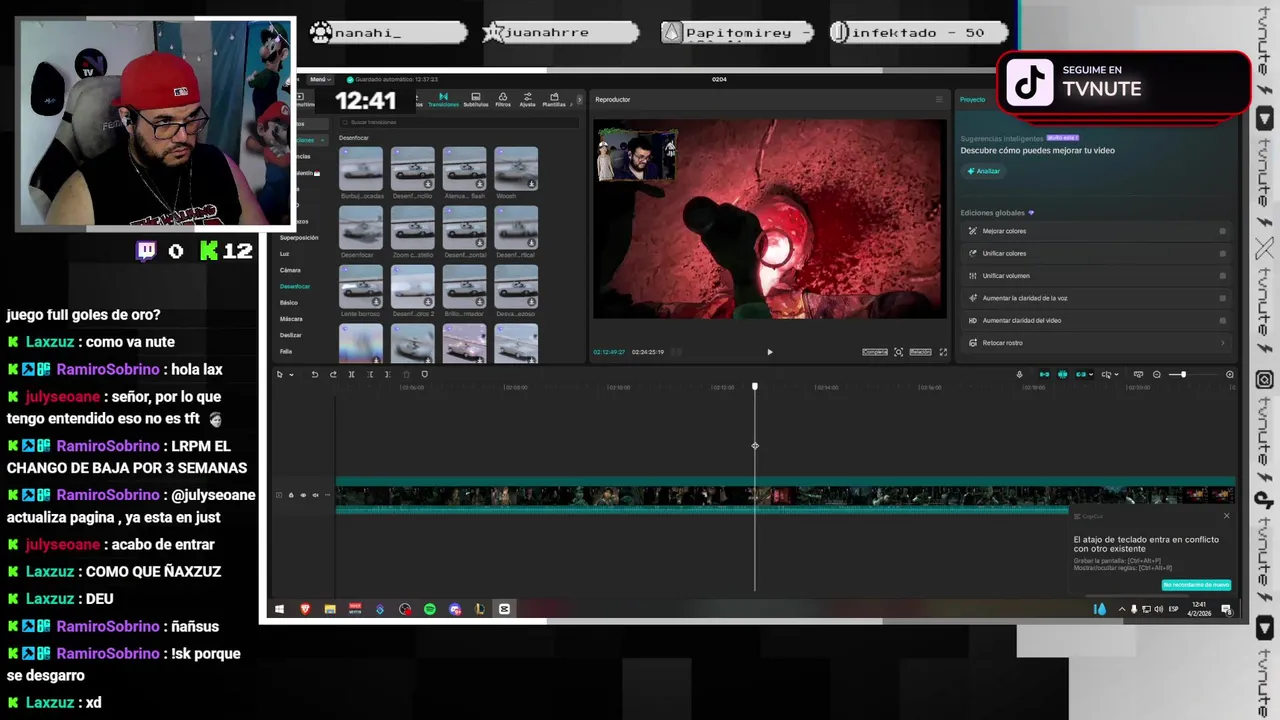Zoom out the timeline with the minus icon

1157,374
